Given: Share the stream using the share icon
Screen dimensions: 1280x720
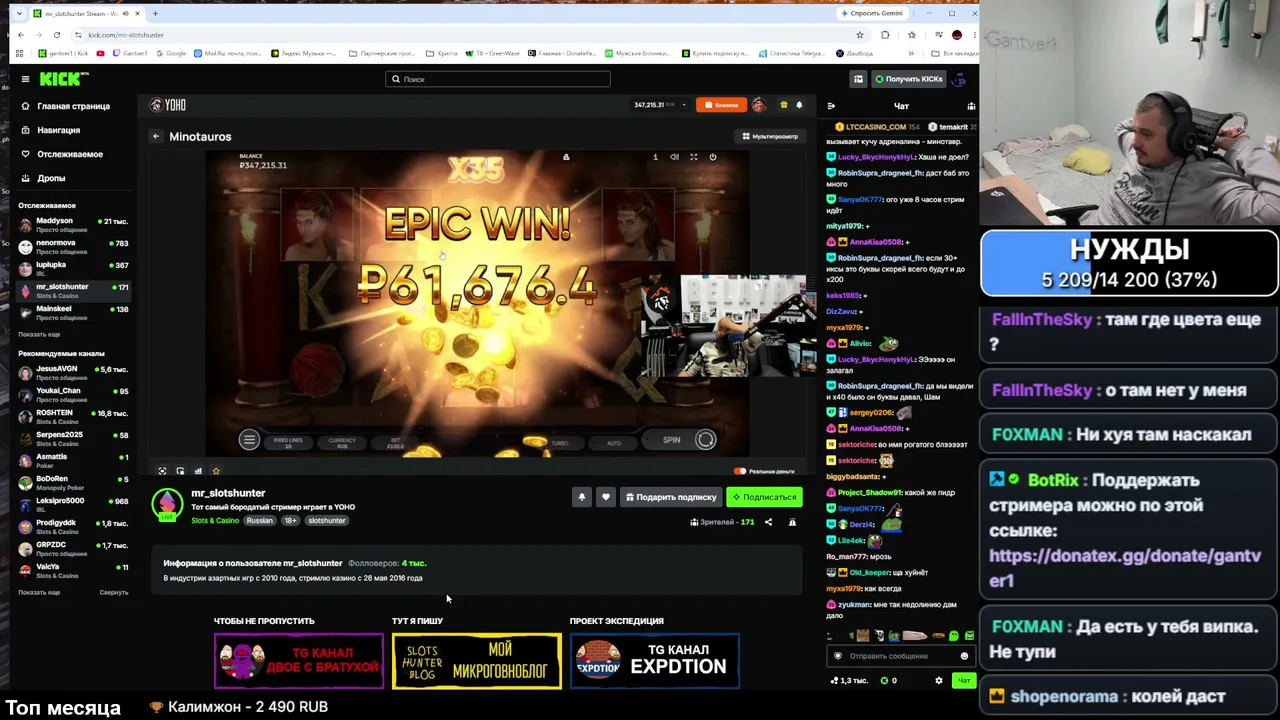Looking at the screenshot, I should pyautogui.click(x=768, y=522).
